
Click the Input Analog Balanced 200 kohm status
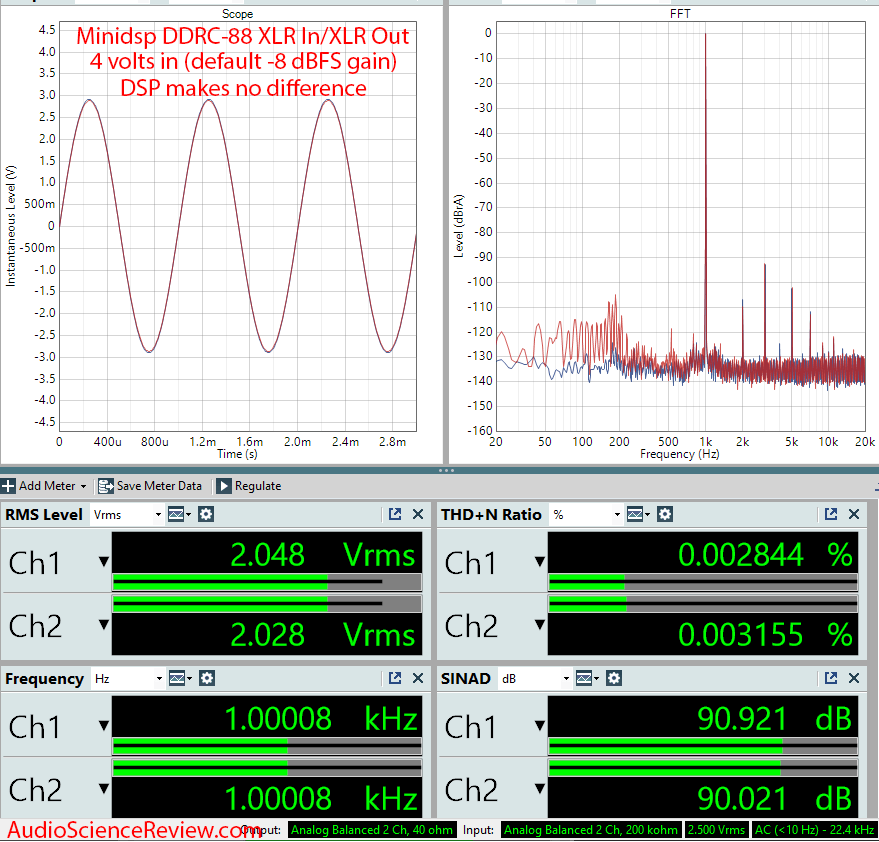tap(591, 830)
